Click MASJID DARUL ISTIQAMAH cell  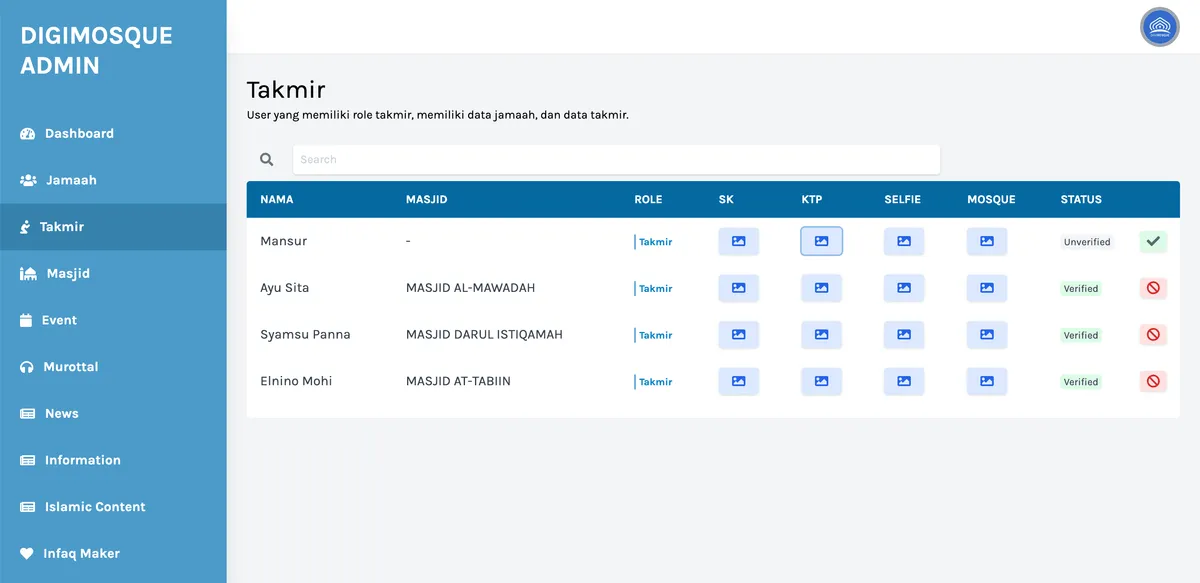point(484,335)
